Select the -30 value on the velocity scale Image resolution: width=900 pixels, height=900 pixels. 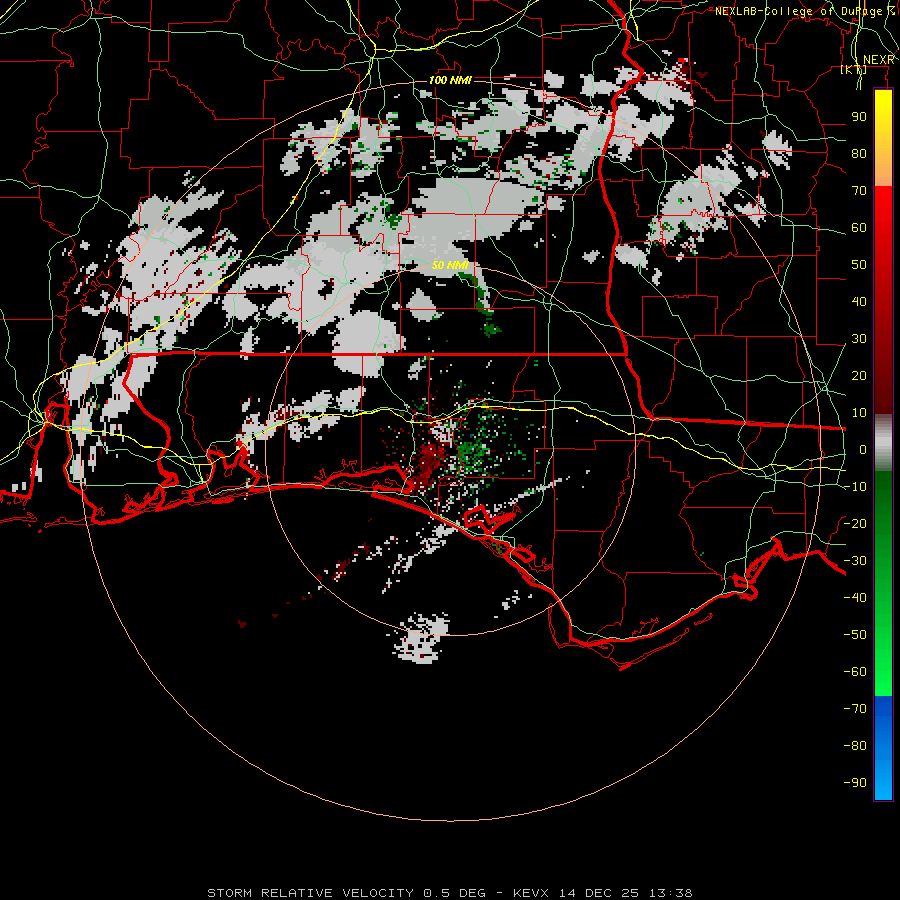[855, 561]
